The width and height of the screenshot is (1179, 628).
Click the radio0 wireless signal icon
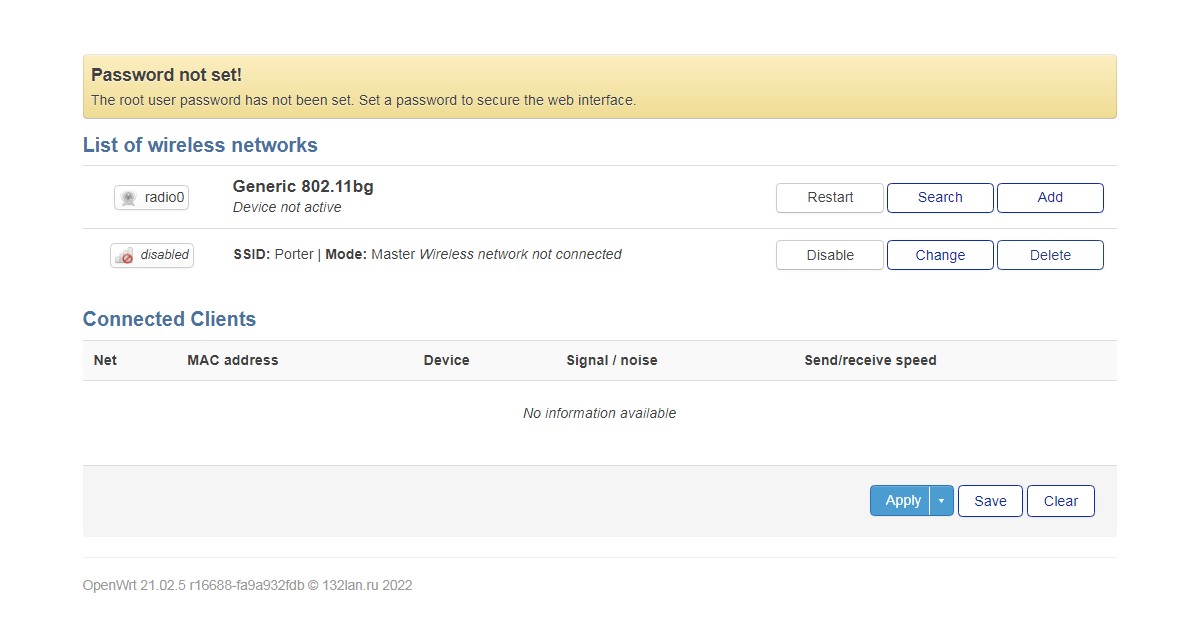click(129, 197)
